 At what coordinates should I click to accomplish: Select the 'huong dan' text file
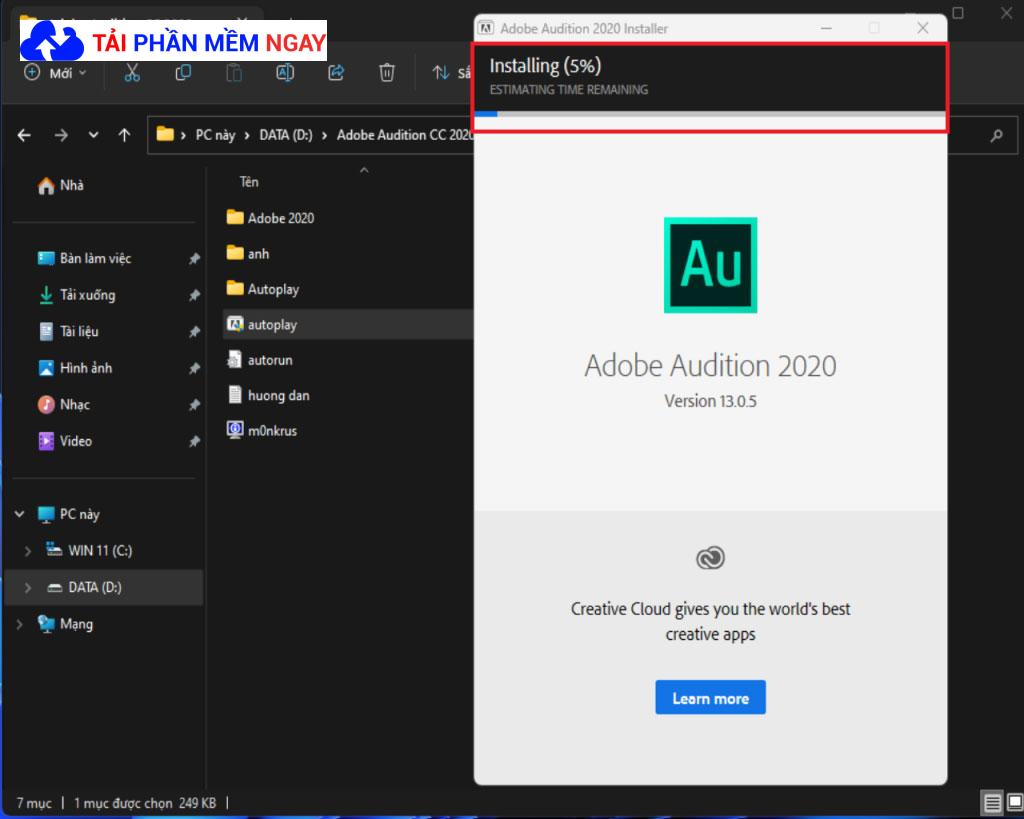278,395
